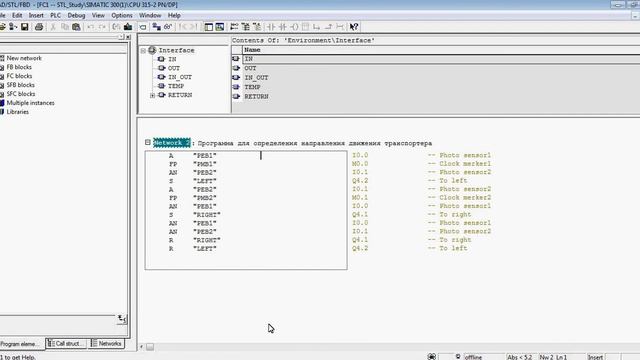Click the Print toolbar icon
Screen dimensions: 640x360
[x=39, y=27]
